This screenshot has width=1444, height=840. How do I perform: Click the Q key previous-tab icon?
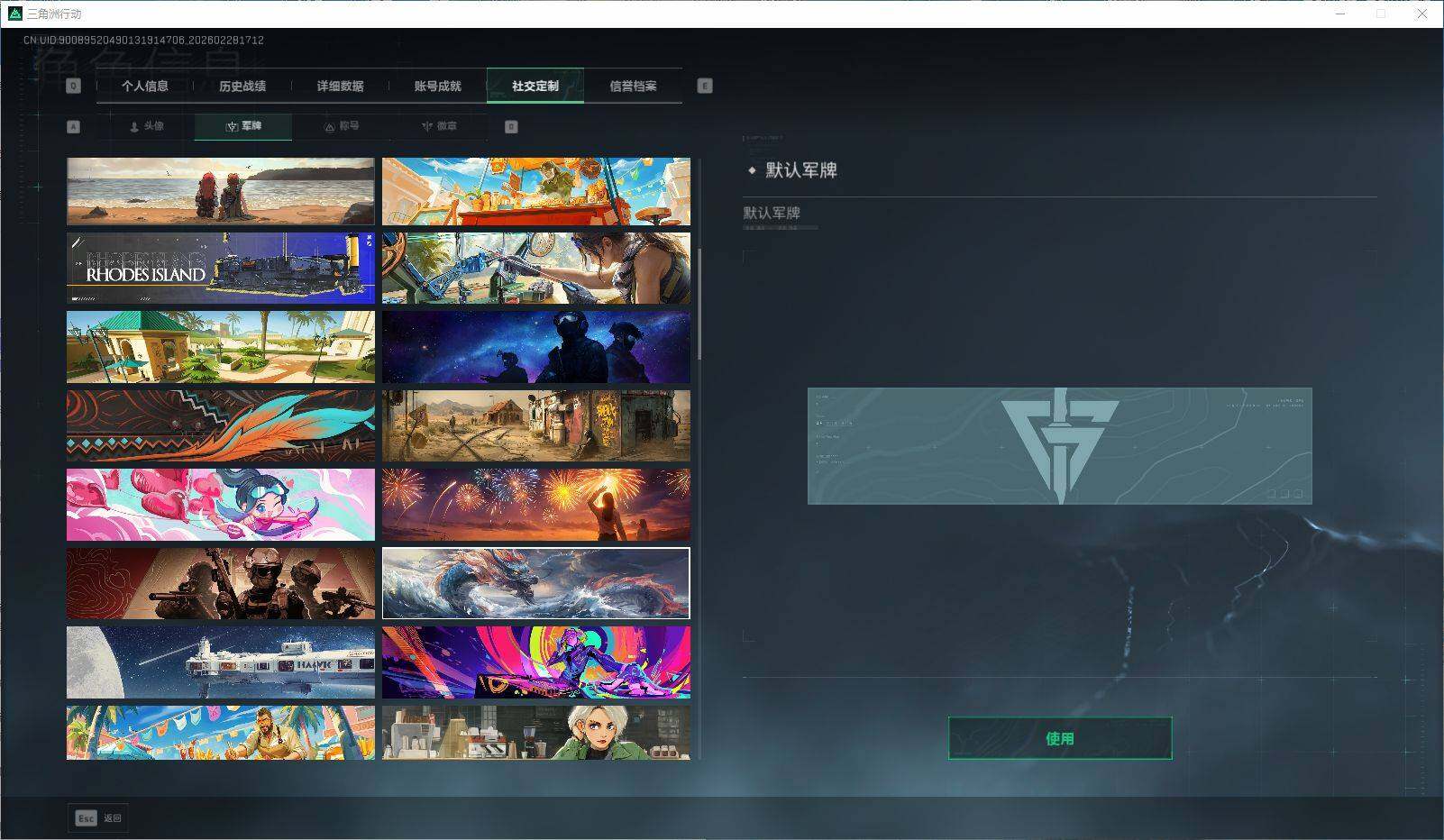tap(73, 86)
